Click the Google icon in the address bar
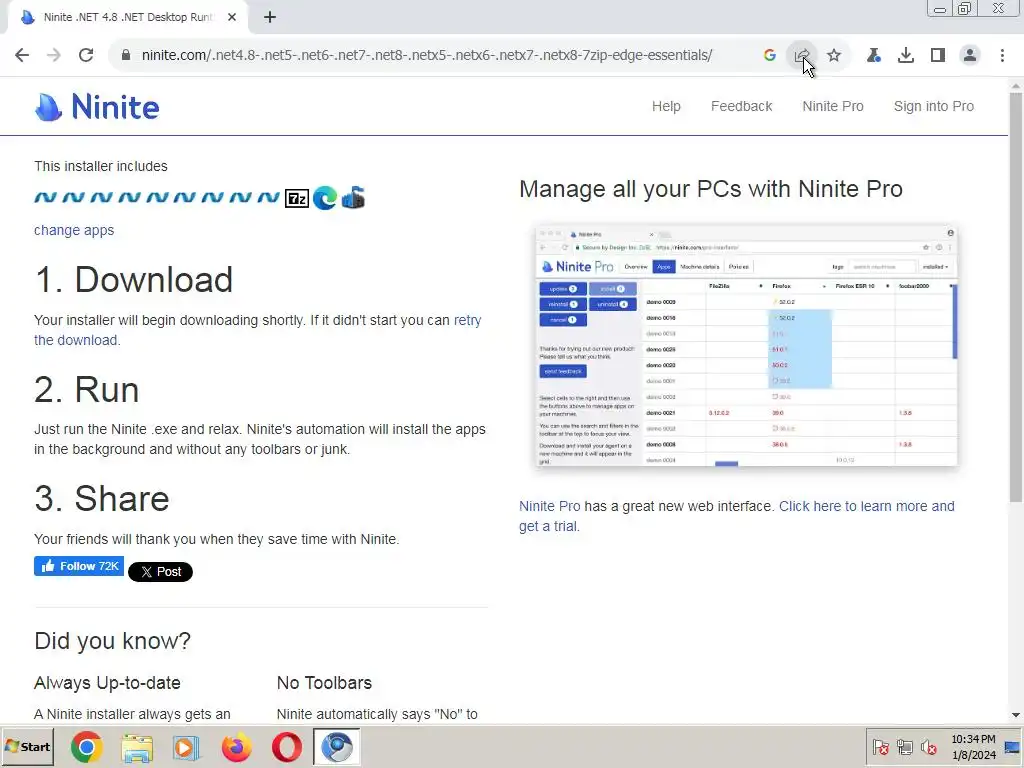Screen dimensions: 1024x768 (769, 55)
